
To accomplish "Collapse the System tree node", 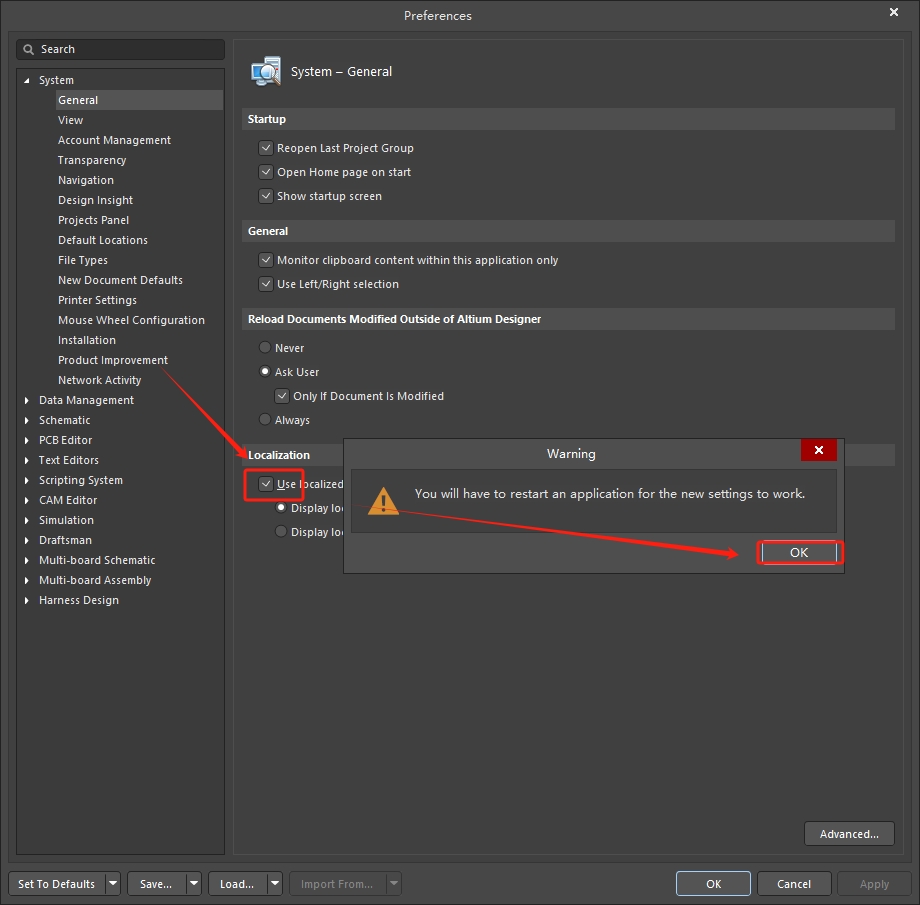I will (27, 80).
